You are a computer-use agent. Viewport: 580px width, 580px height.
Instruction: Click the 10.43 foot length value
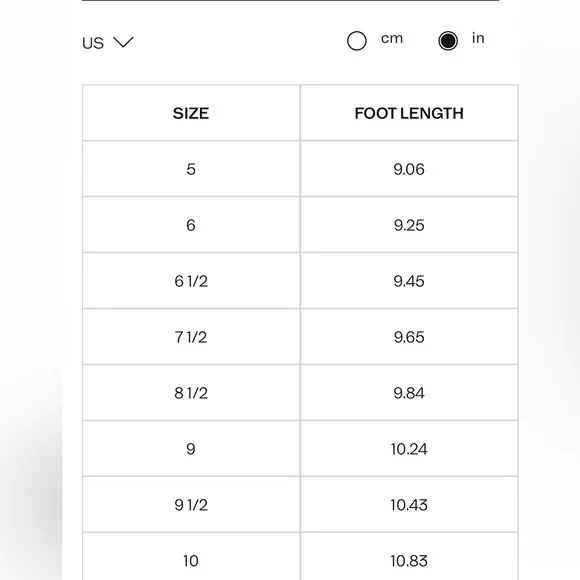(409, 505)
